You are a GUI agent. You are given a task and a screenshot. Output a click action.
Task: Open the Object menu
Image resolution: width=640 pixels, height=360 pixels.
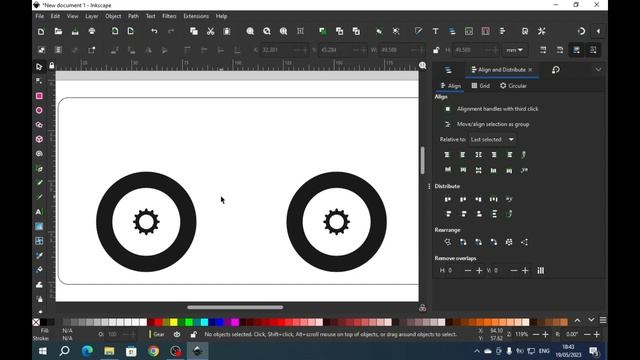[113, 16]
